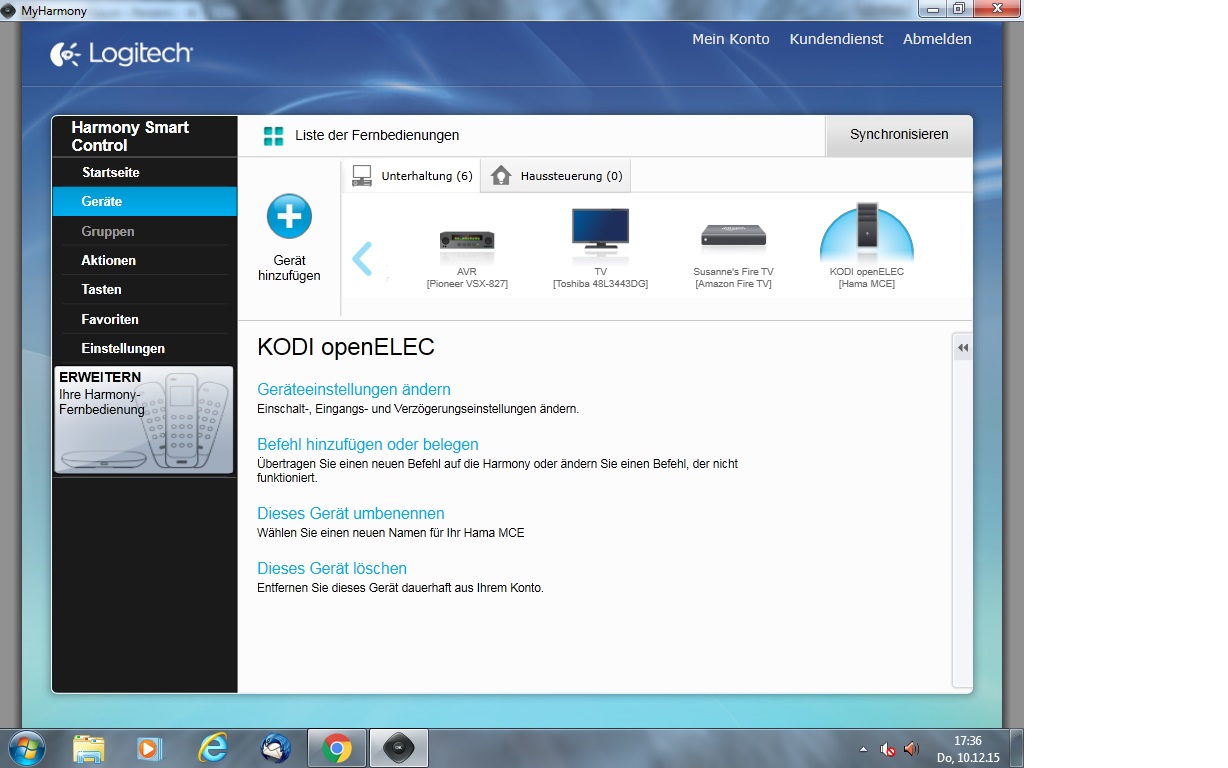
Task: Go to Favoriten in the sidebar
Action: pyautogui.click(x=110, y=319)
